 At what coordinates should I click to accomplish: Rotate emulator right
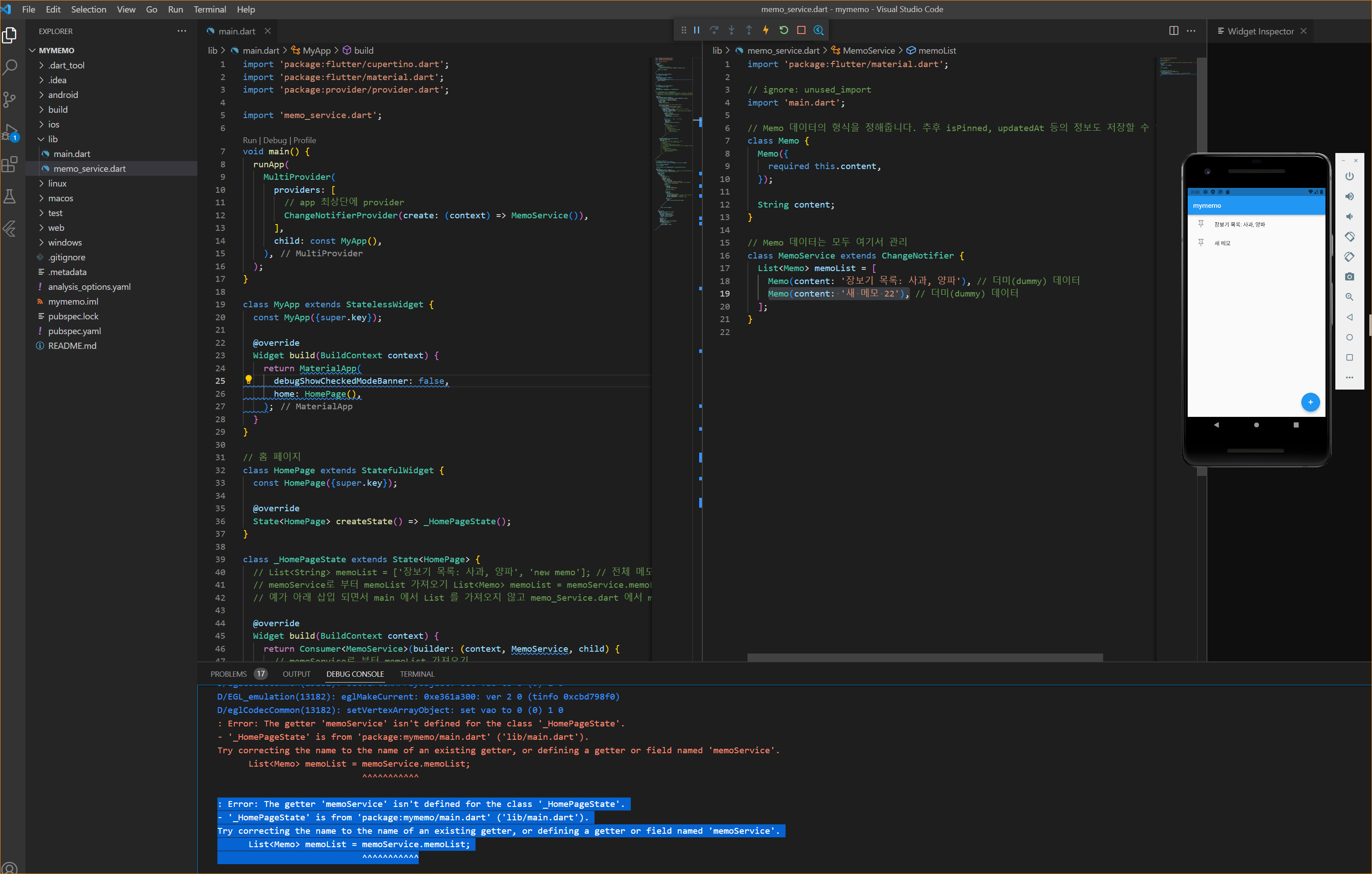click(x=1349, y=256)
